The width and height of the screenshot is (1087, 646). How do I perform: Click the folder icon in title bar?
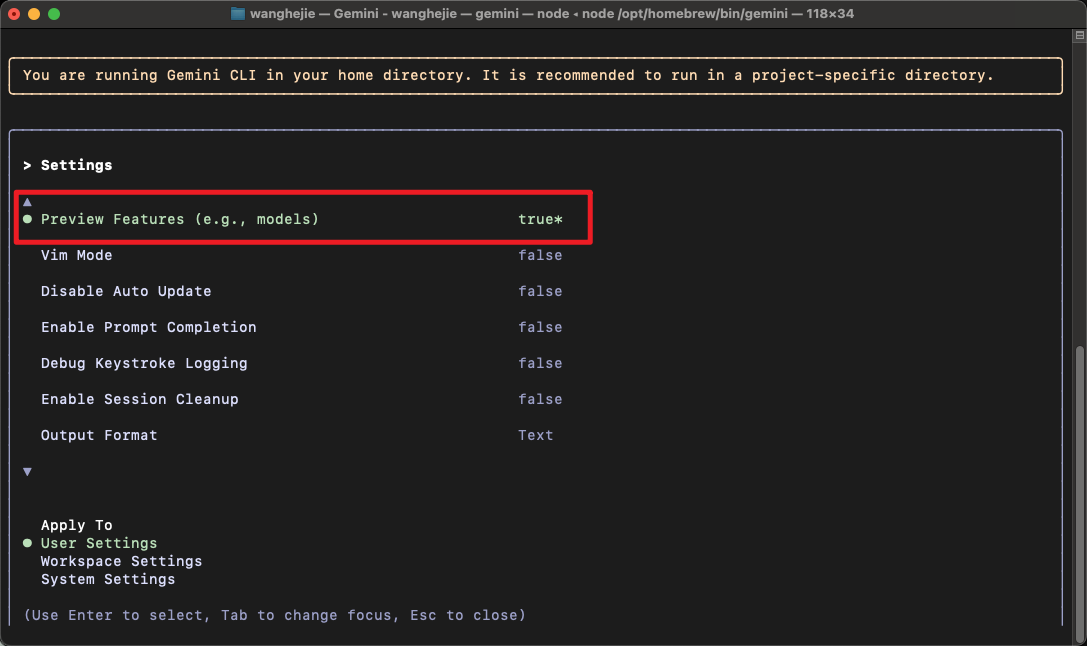(238, 14)
